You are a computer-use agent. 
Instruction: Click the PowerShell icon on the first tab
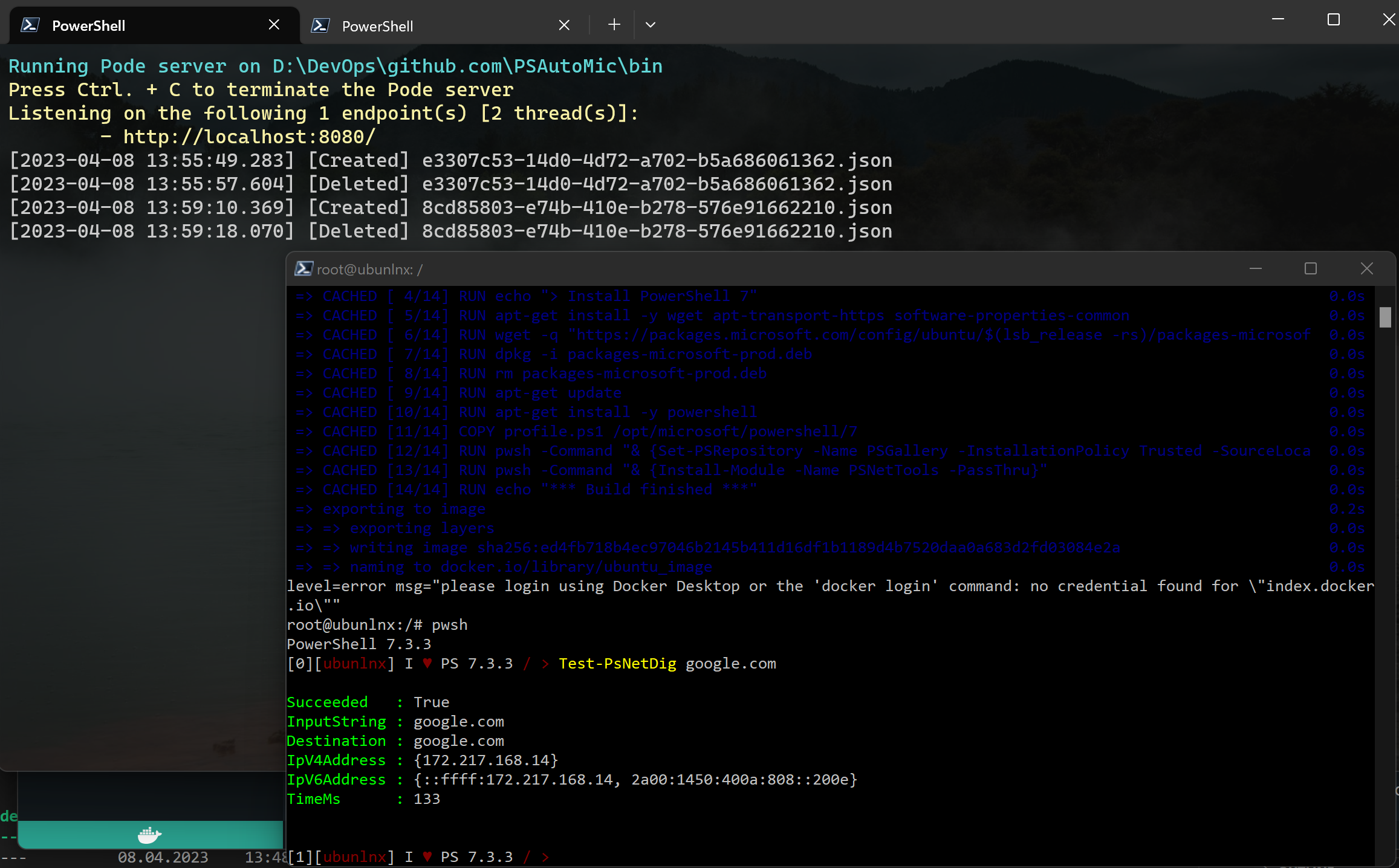point(30,25)
